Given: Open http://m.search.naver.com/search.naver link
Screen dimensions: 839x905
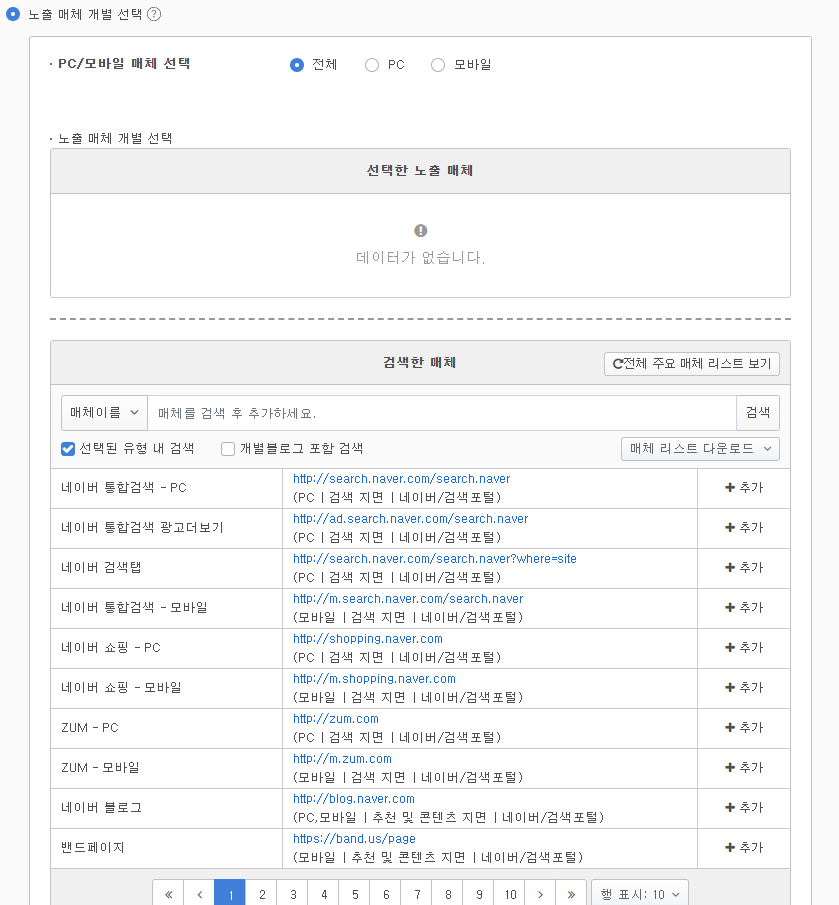Looking at the screenshot, I should [408, 599].
